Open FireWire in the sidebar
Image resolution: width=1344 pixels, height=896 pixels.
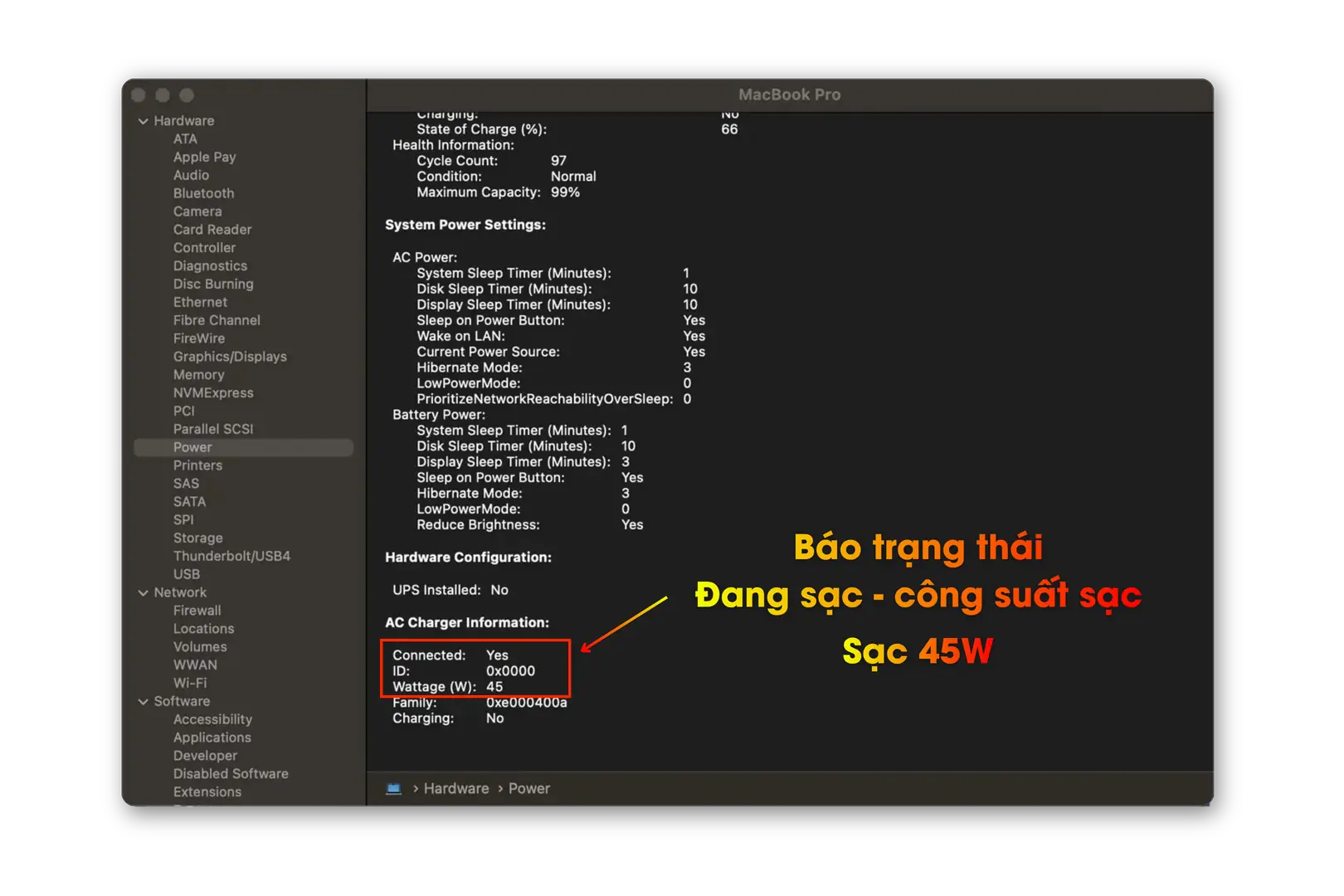[199, 338]
